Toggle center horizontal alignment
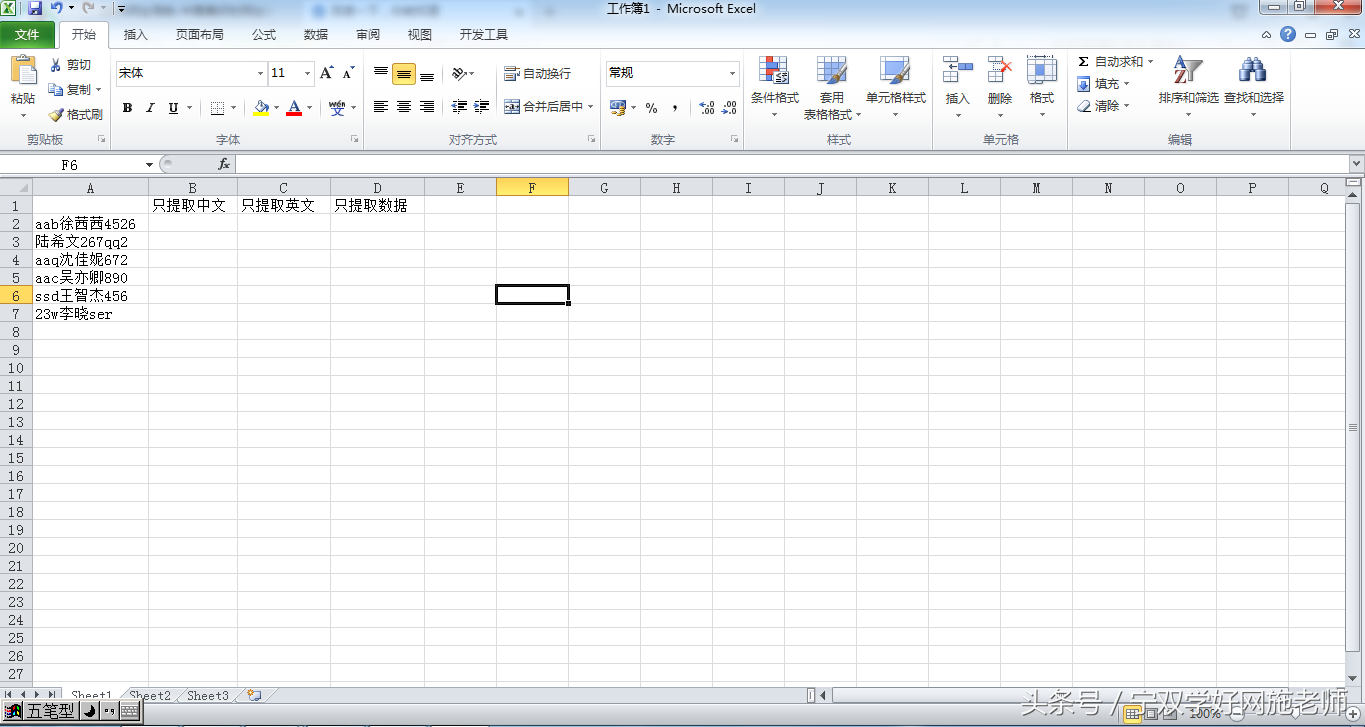 404,106
